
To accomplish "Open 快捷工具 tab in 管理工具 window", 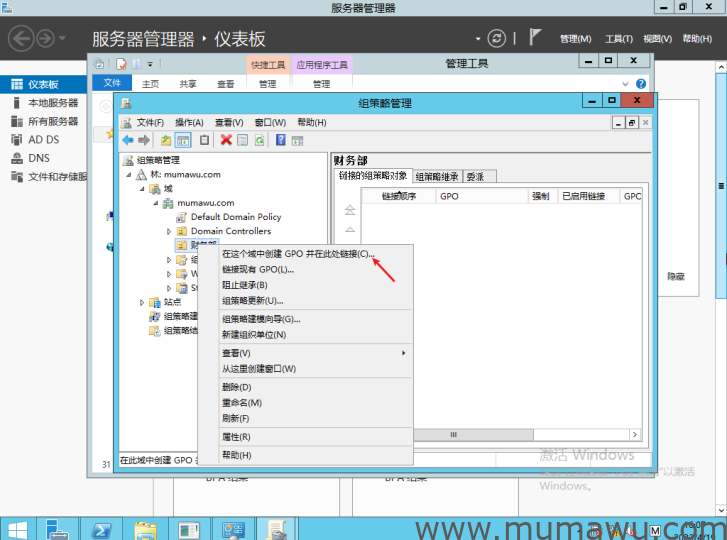I will click(268, 65).
